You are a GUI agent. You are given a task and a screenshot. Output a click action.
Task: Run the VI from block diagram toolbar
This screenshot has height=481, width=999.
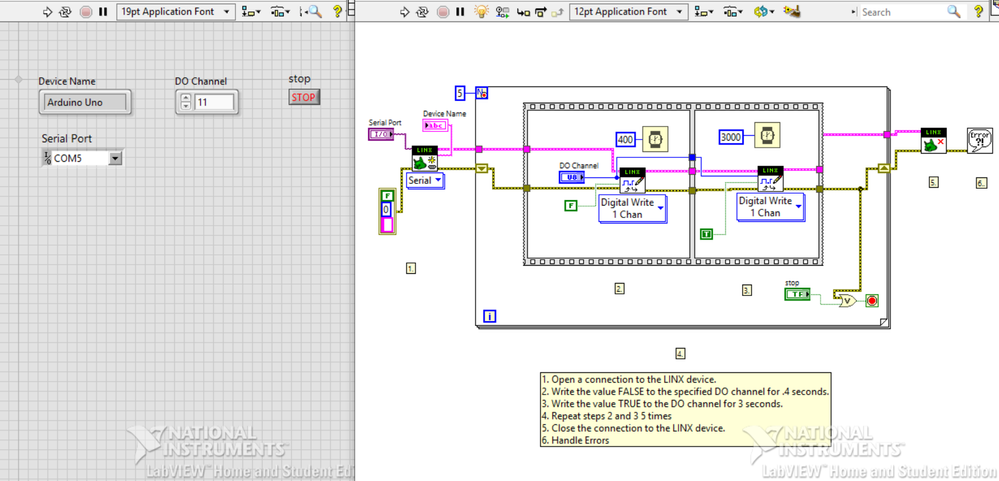(x=404, y=11)
